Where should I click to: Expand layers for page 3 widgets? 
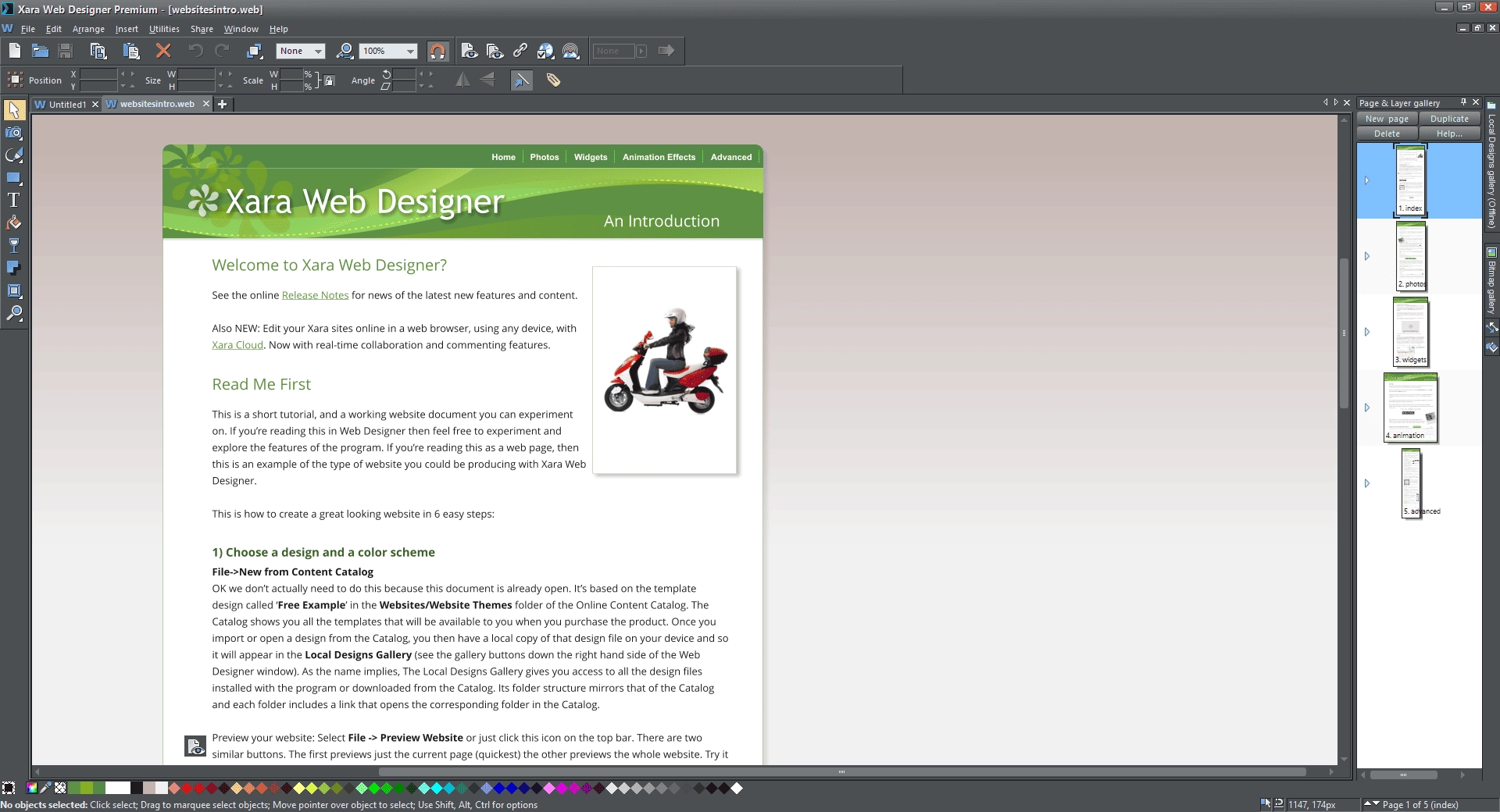(x=1366, y=332)
